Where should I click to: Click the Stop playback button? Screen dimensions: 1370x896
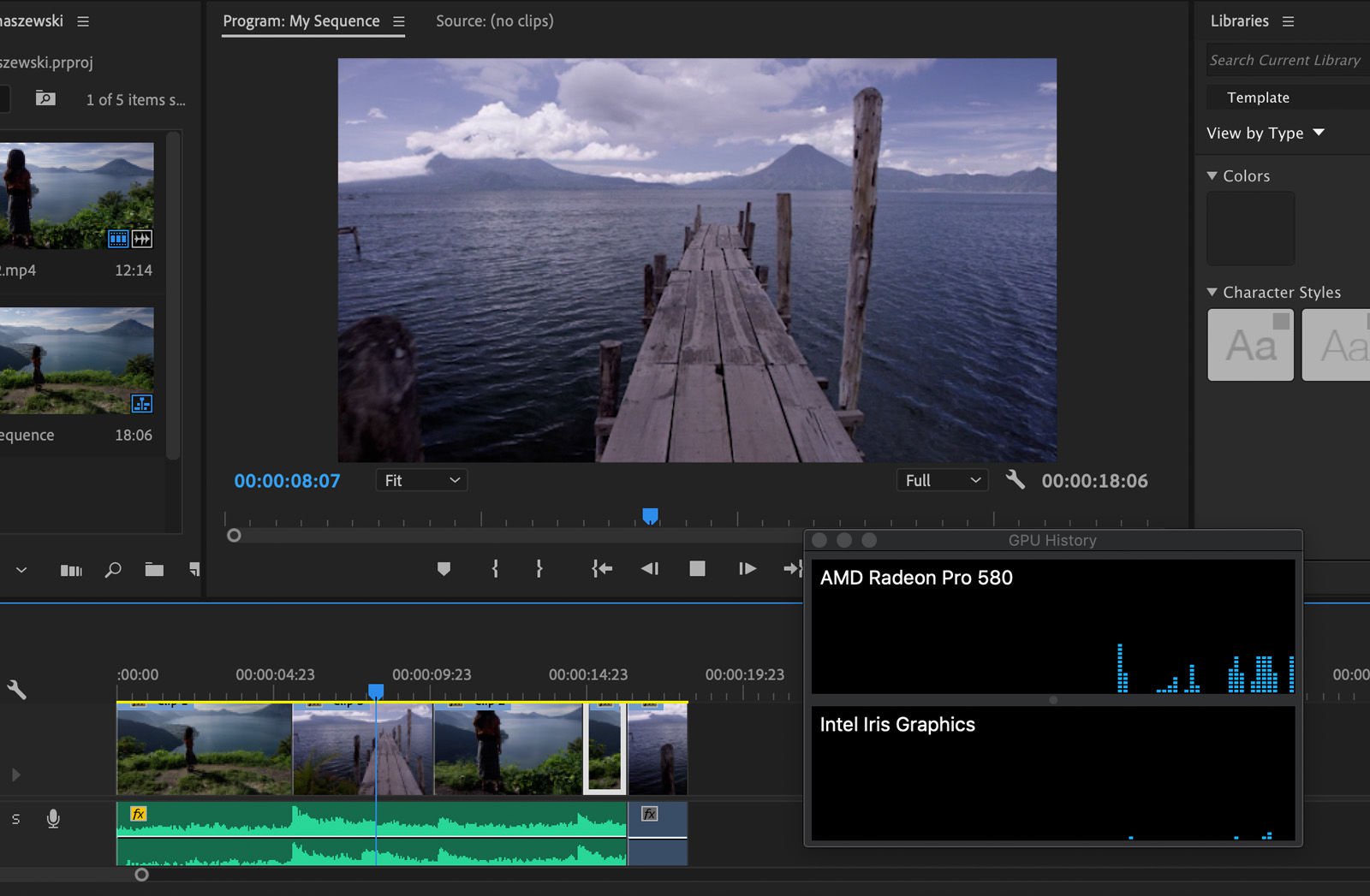pyautogui.click(x=697, y=568)
